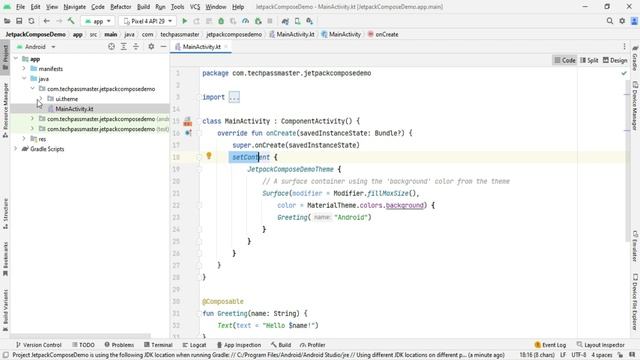
Task: Toggle the Bookmarks side panel
Action: 5,259
